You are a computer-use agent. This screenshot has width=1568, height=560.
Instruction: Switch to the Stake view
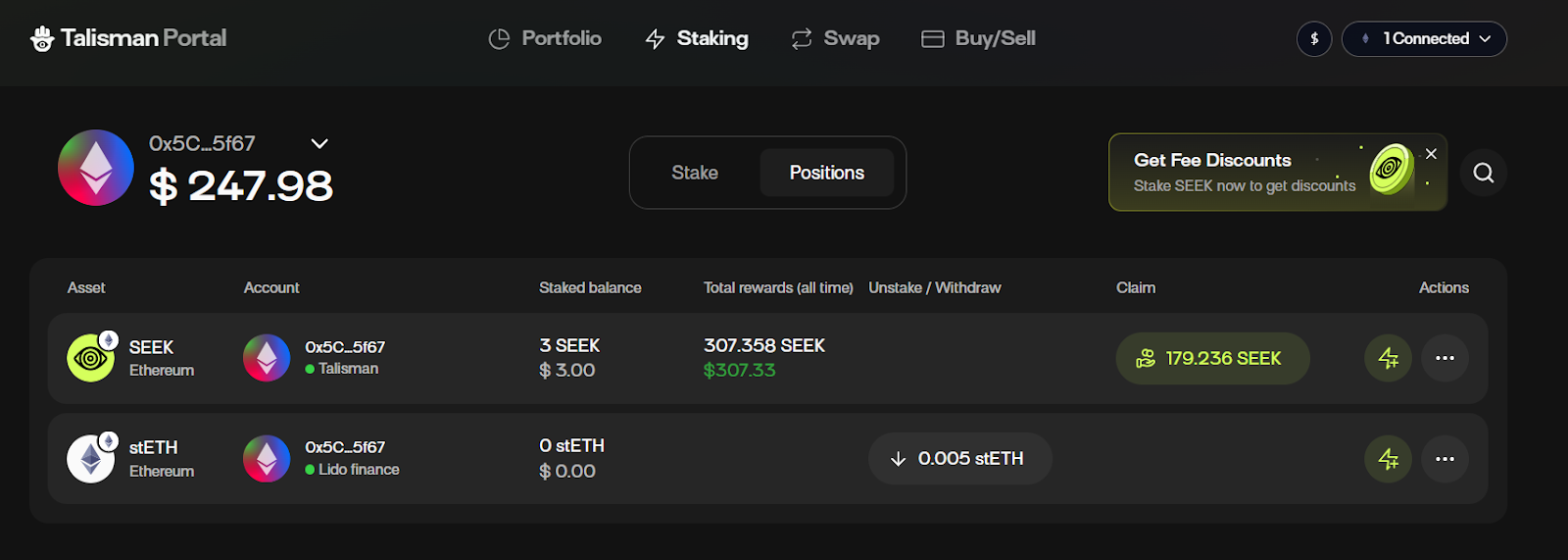click(695, 173)
